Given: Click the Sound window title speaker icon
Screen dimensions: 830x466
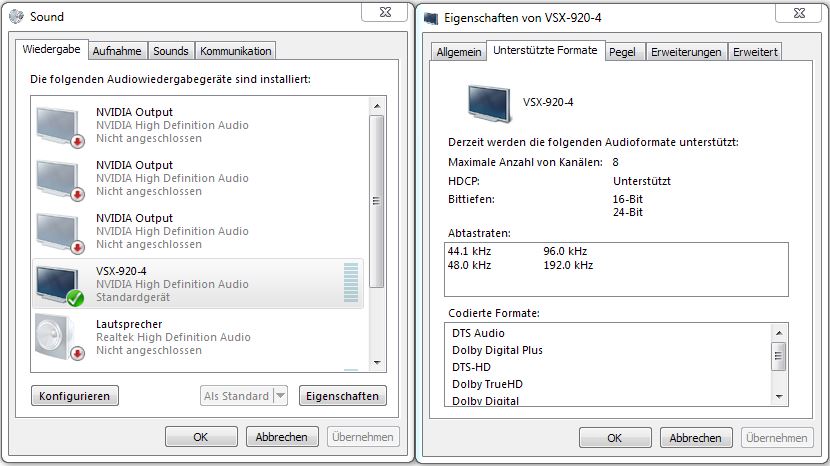Looking at the screenshot, I should (16, 16).
